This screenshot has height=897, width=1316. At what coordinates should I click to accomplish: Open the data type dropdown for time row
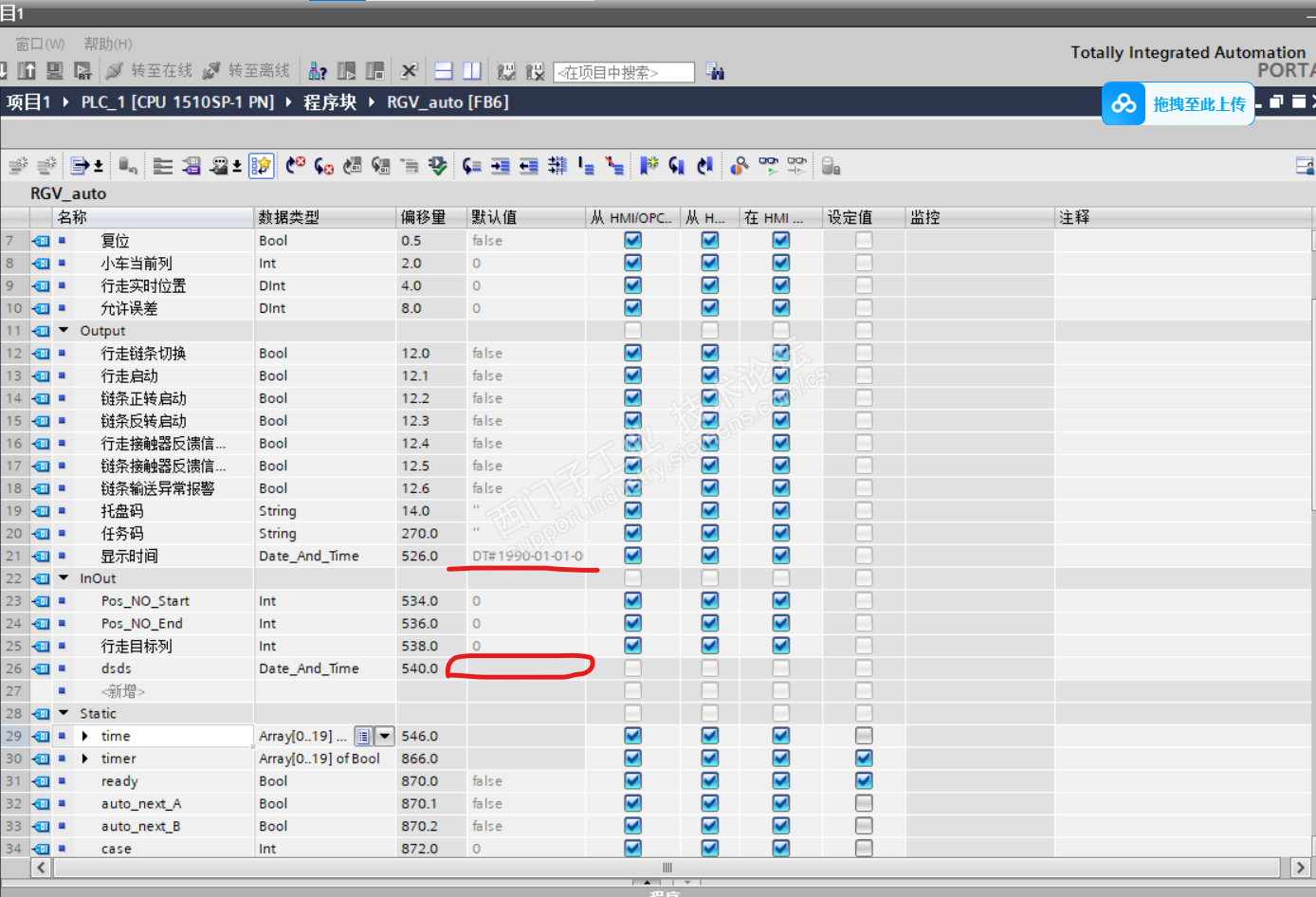[x=384, y=736]
